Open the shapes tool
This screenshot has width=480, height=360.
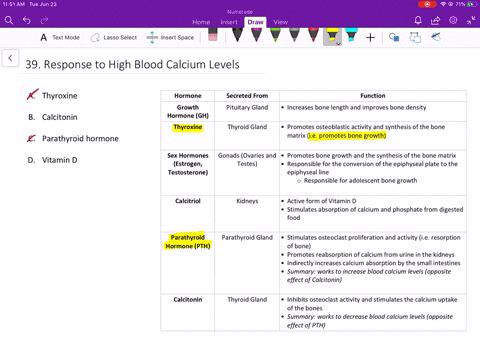(x=394, y=37)
